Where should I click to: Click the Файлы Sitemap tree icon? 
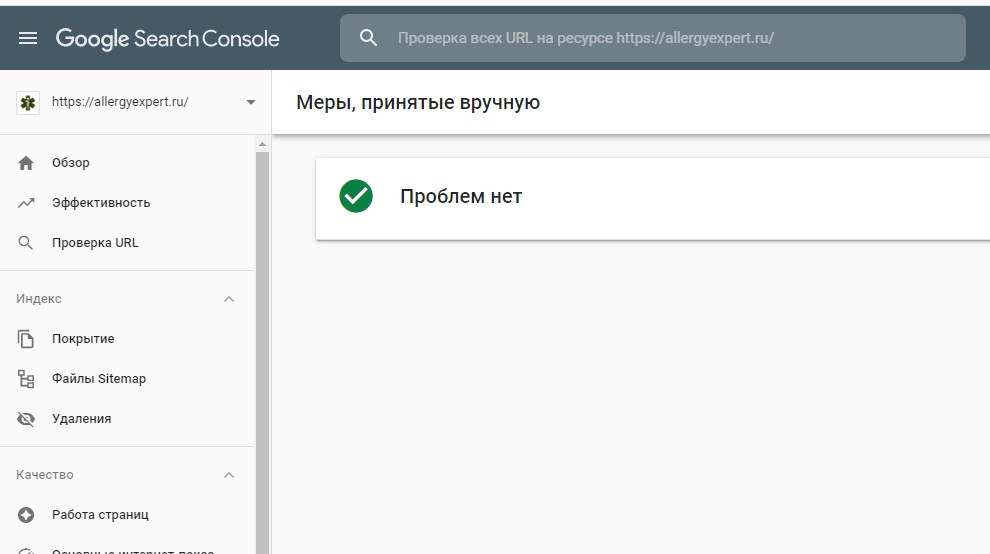26,379
